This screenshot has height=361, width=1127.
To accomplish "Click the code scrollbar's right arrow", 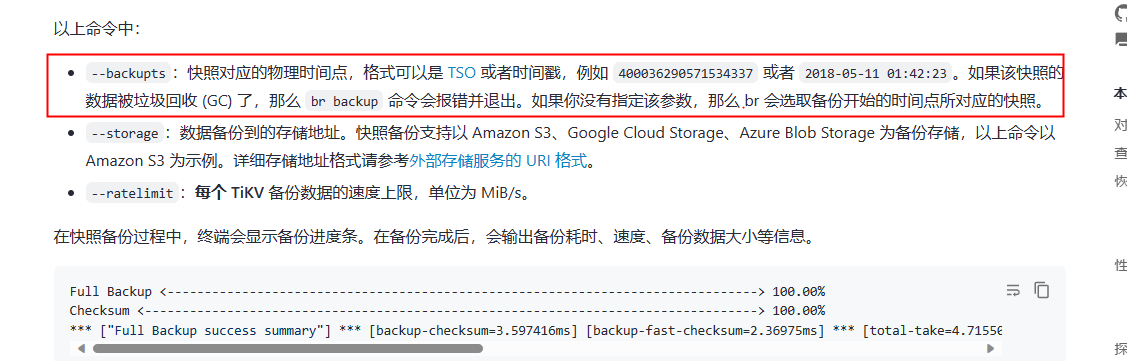I will point(990,348).
